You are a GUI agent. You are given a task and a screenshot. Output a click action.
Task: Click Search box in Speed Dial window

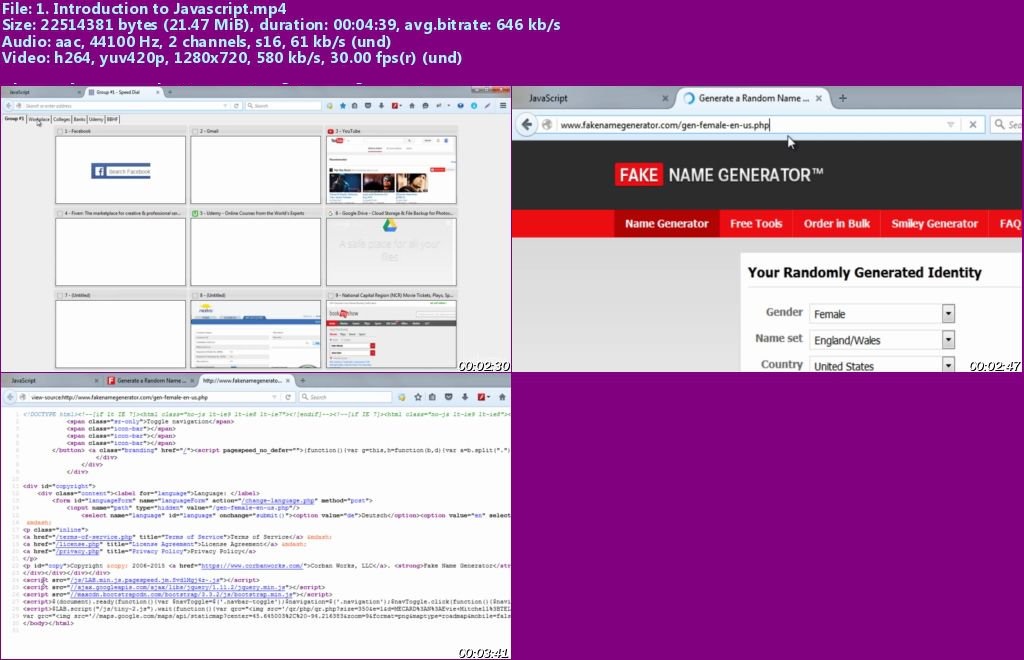click(x=283, y=106)
